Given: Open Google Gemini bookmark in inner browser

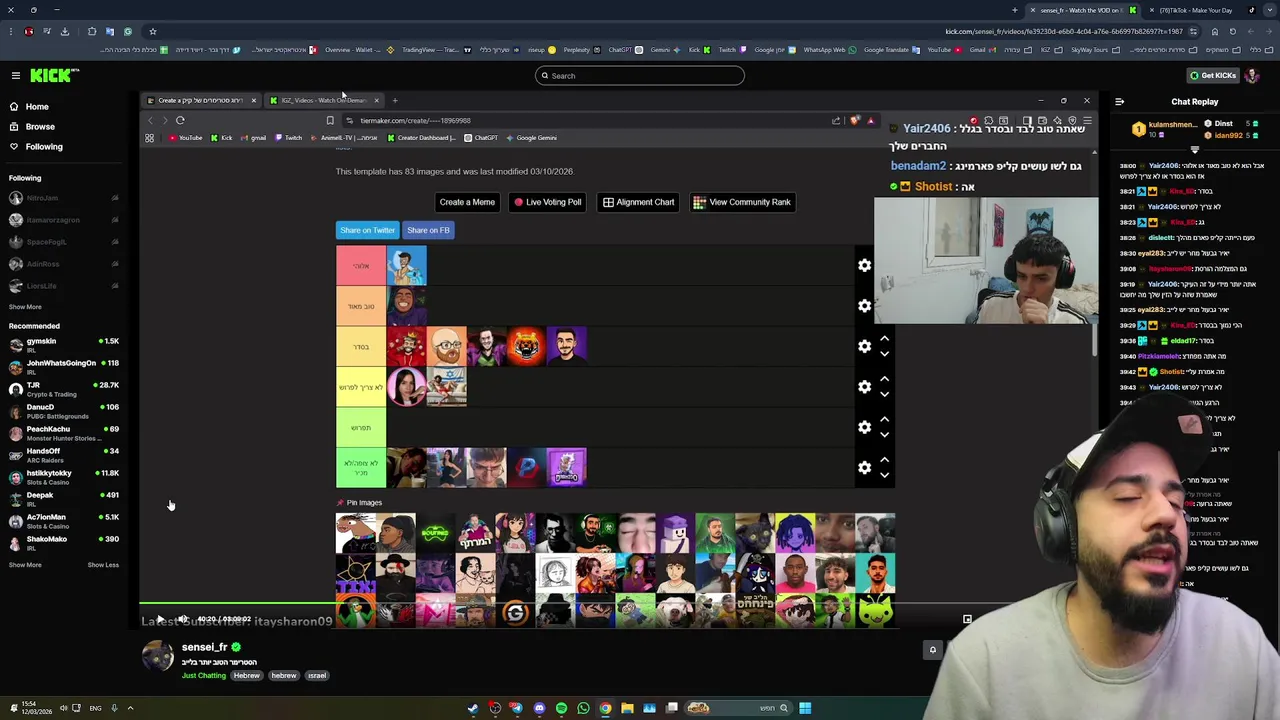Looking at the screenshot, I should (532, 138).
